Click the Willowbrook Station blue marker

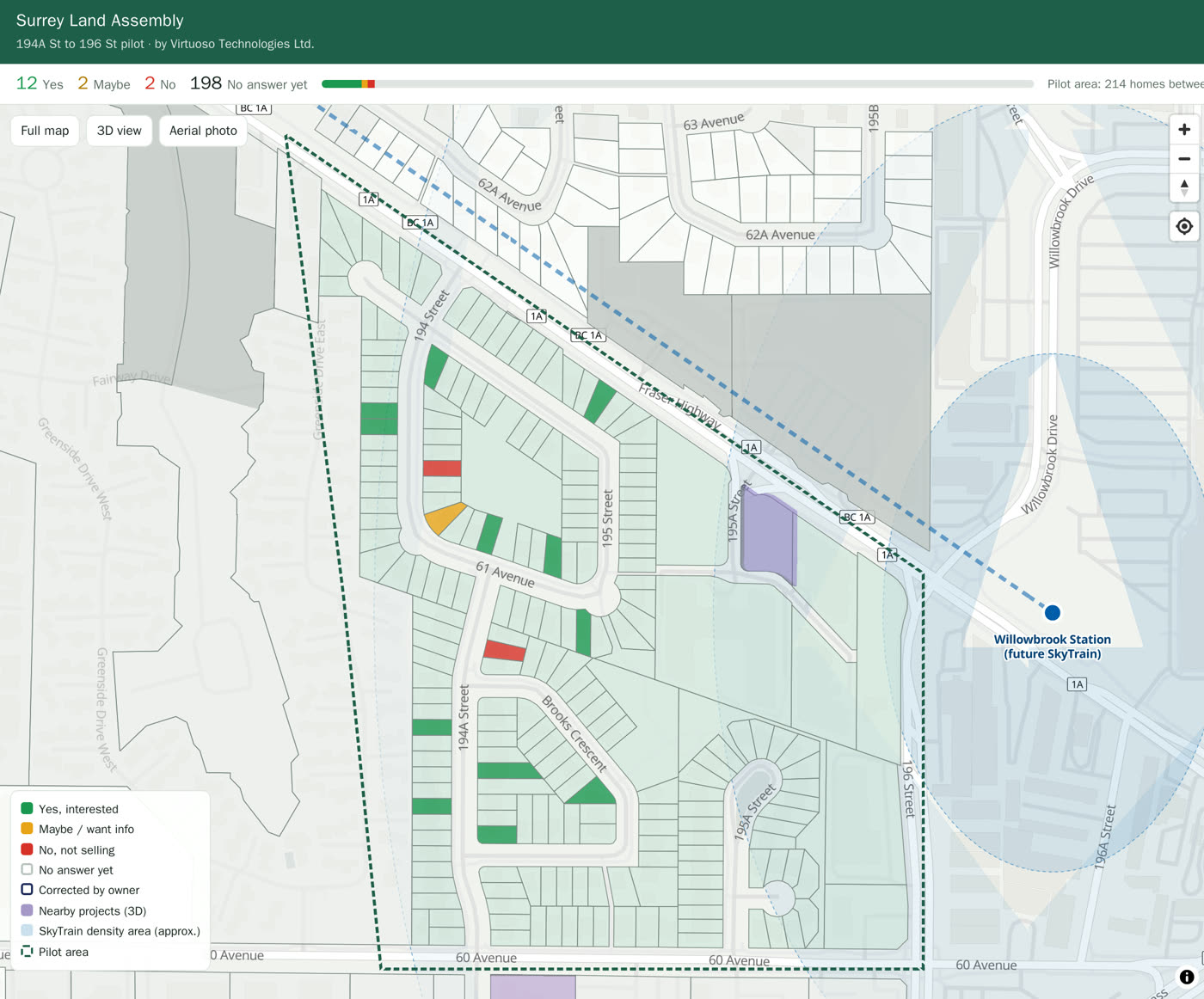[1052, 613]
